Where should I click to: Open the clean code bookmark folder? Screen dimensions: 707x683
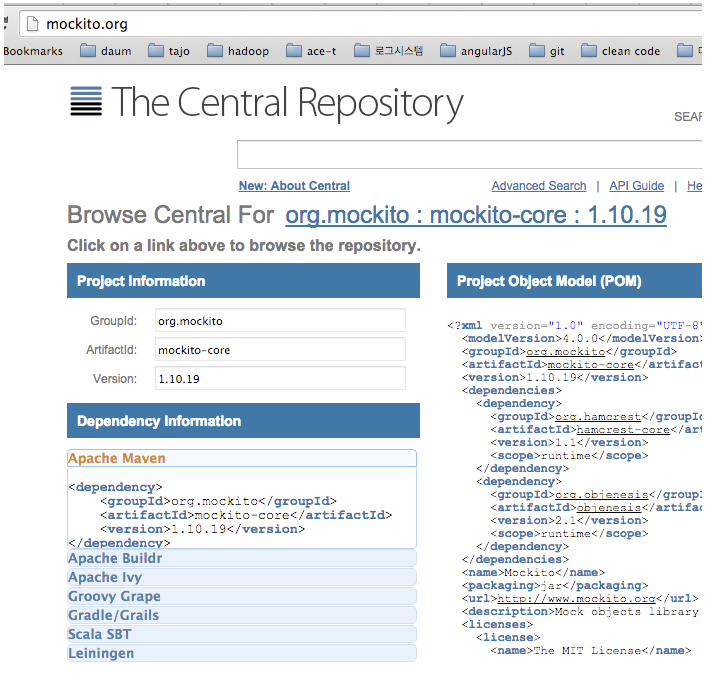tap(621, 51)
